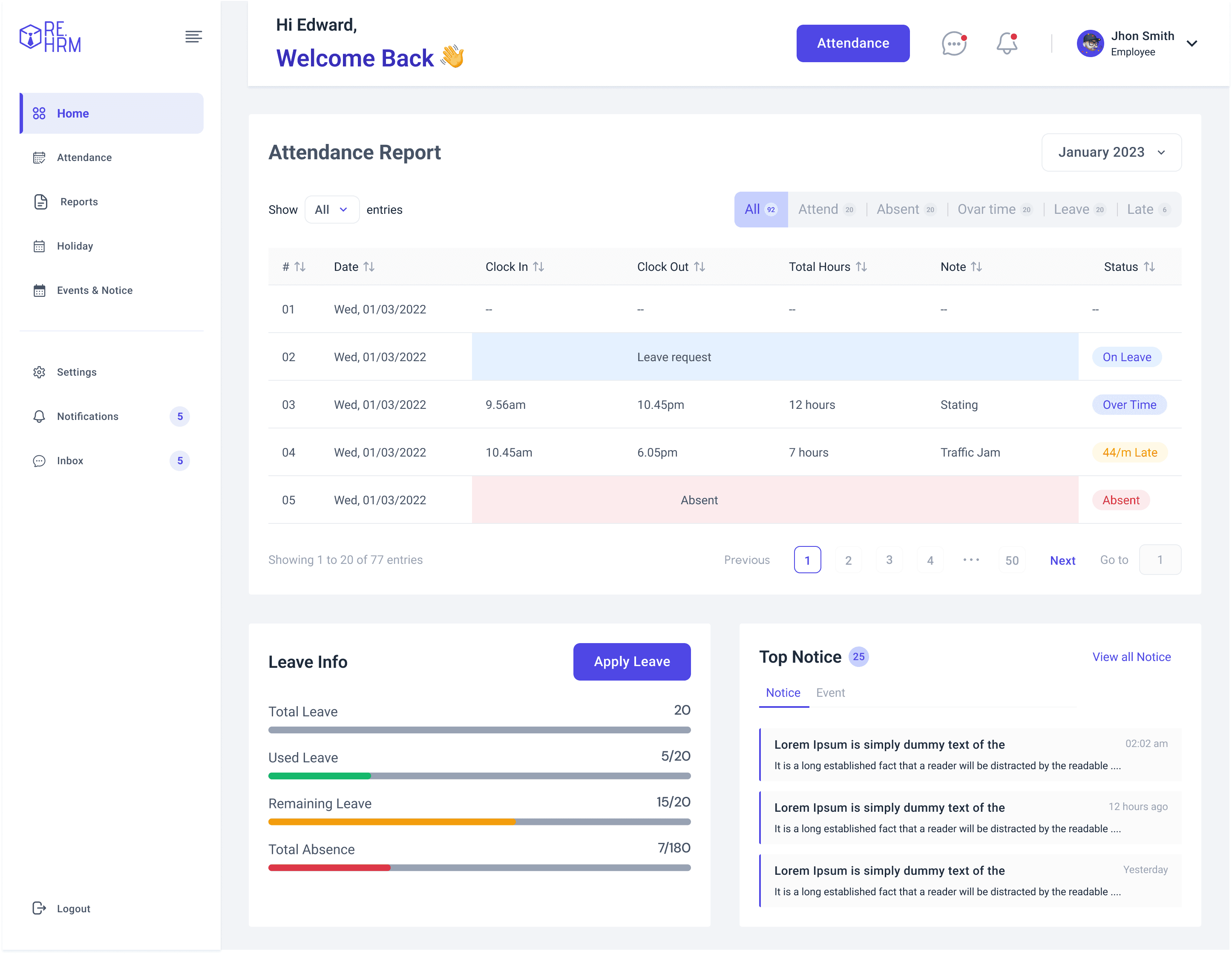Sort by Status column arrows

click(x=1149, y=267)
